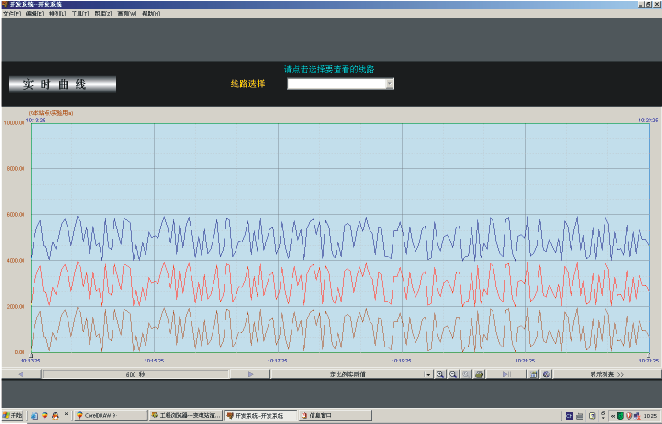The width and height of the screenshot is (662, 424).
Task: Click the save icon in chart toolbar
Action: 533,374
